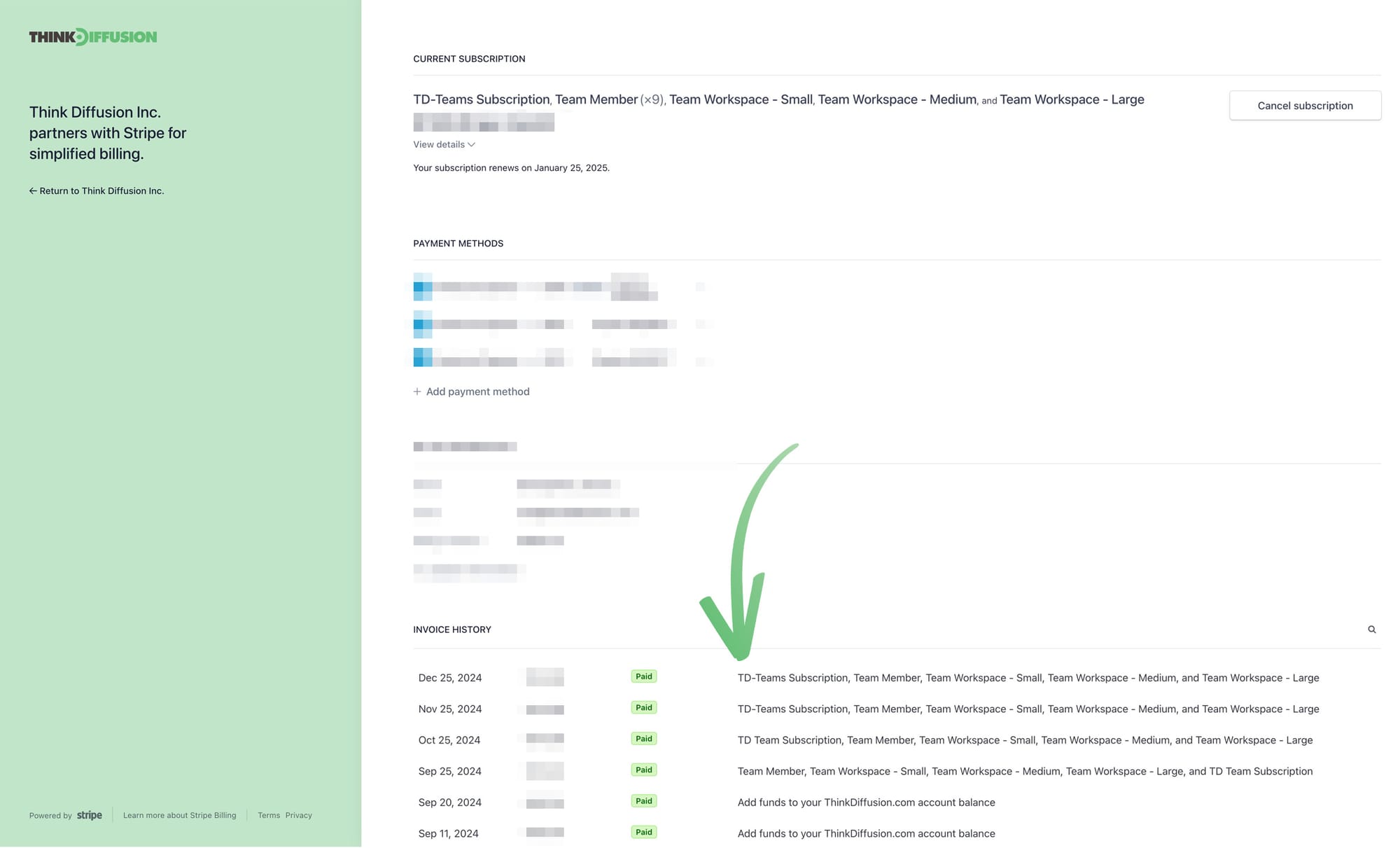Click the back arrow beside Return link

33,191
